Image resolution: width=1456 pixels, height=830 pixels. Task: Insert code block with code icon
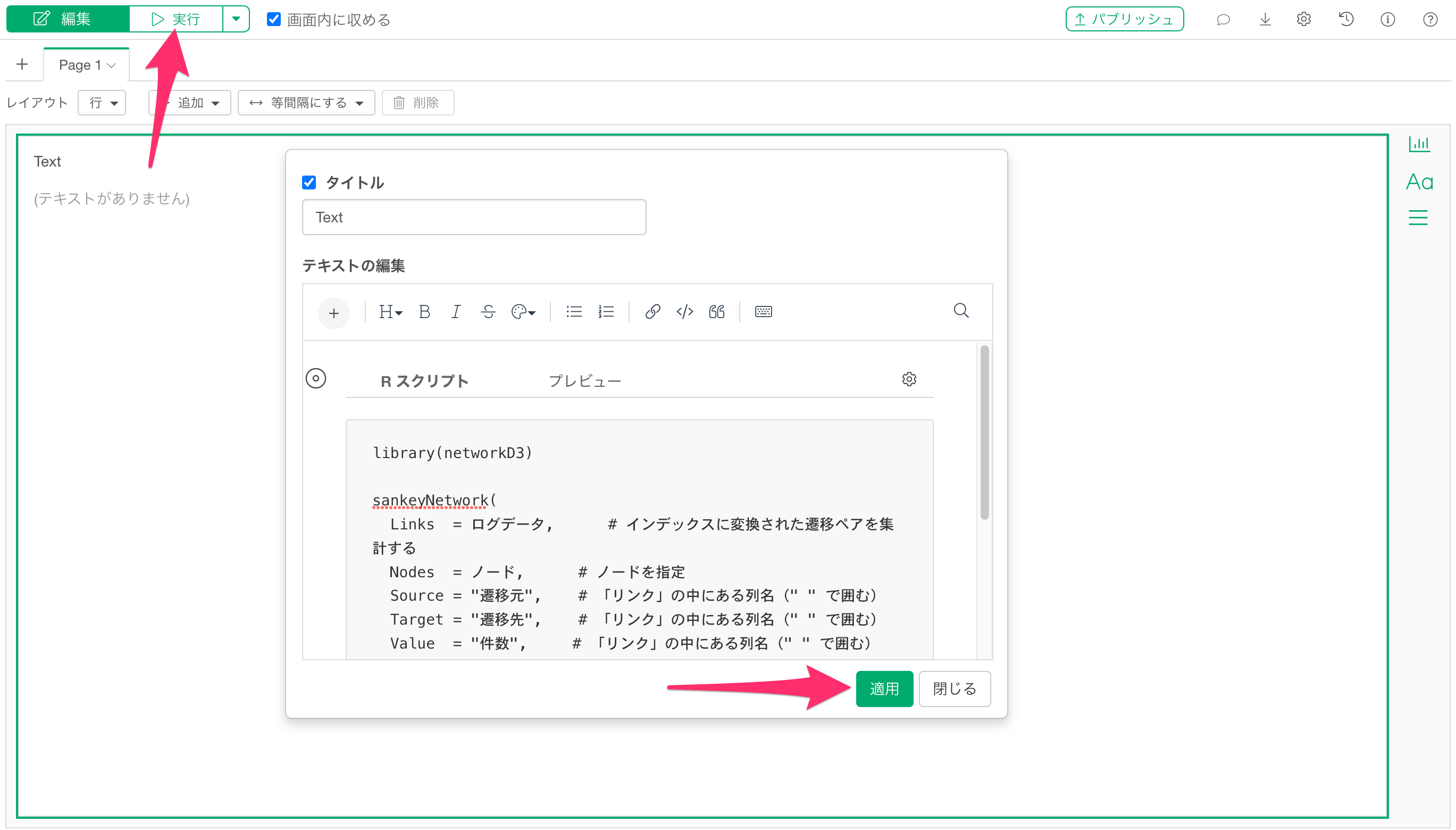click(684, 312)
